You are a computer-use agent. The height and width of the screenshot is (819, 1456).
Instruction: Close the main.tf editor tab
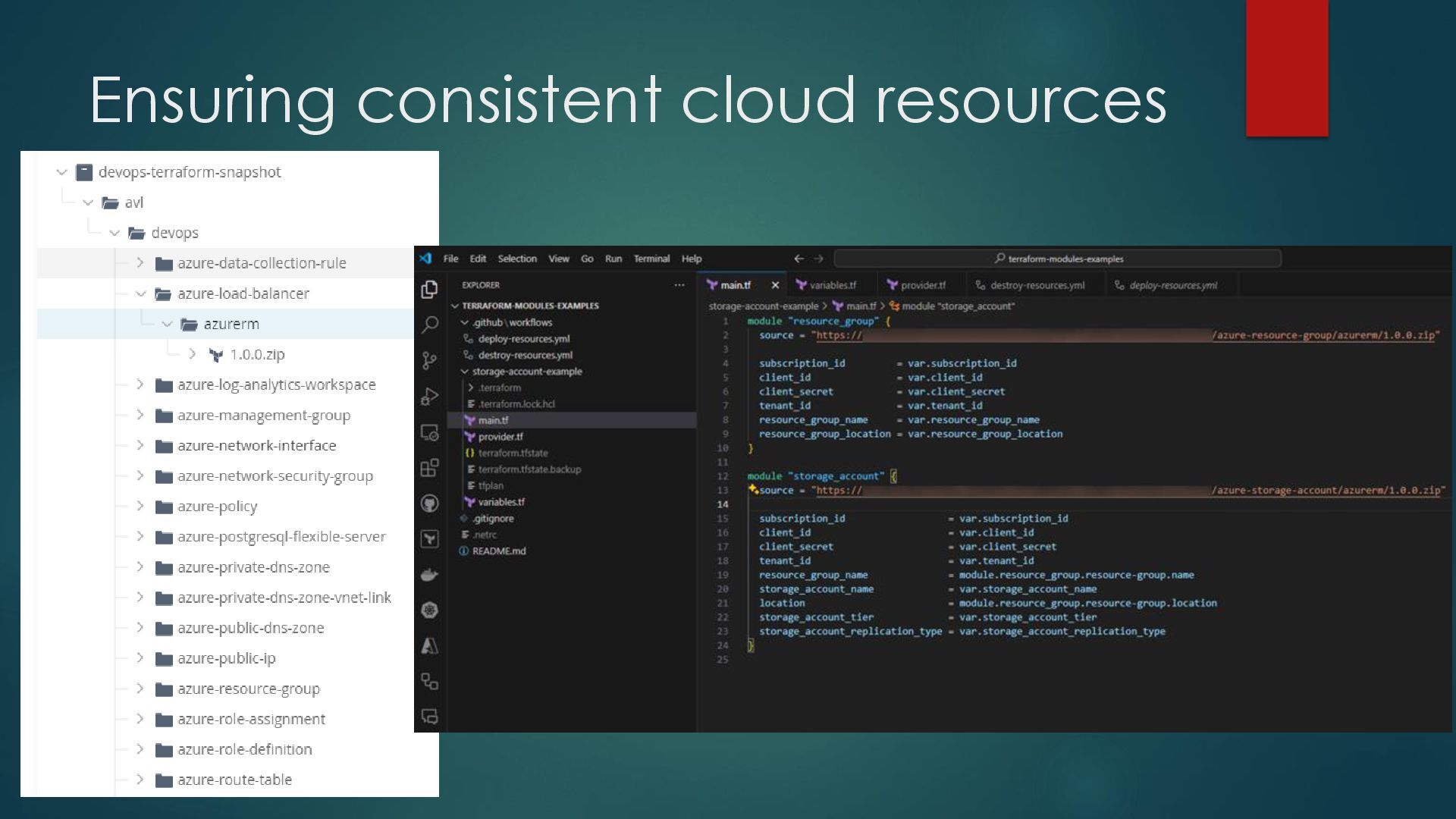tap(775, 285)
